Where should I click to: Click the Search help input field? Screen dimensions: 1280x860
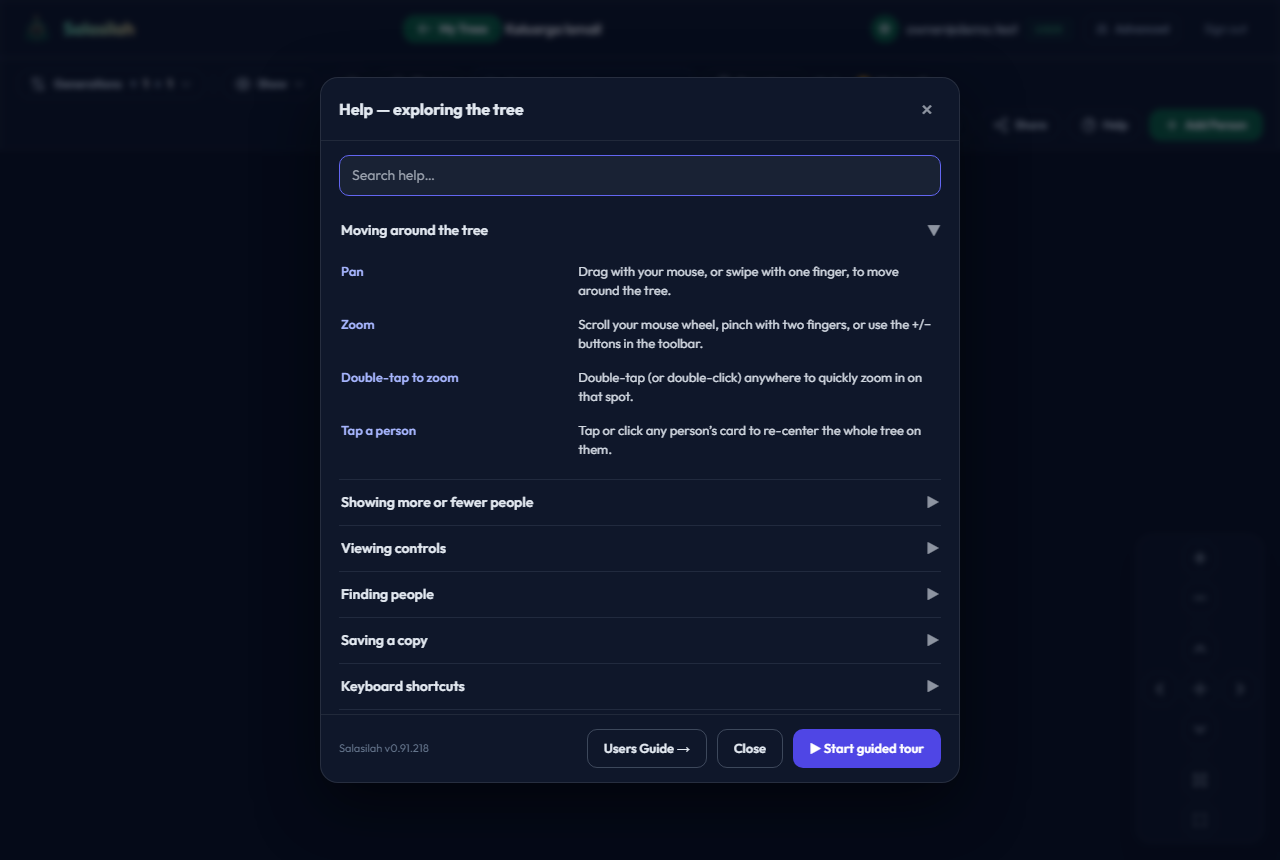click(640, 175)
